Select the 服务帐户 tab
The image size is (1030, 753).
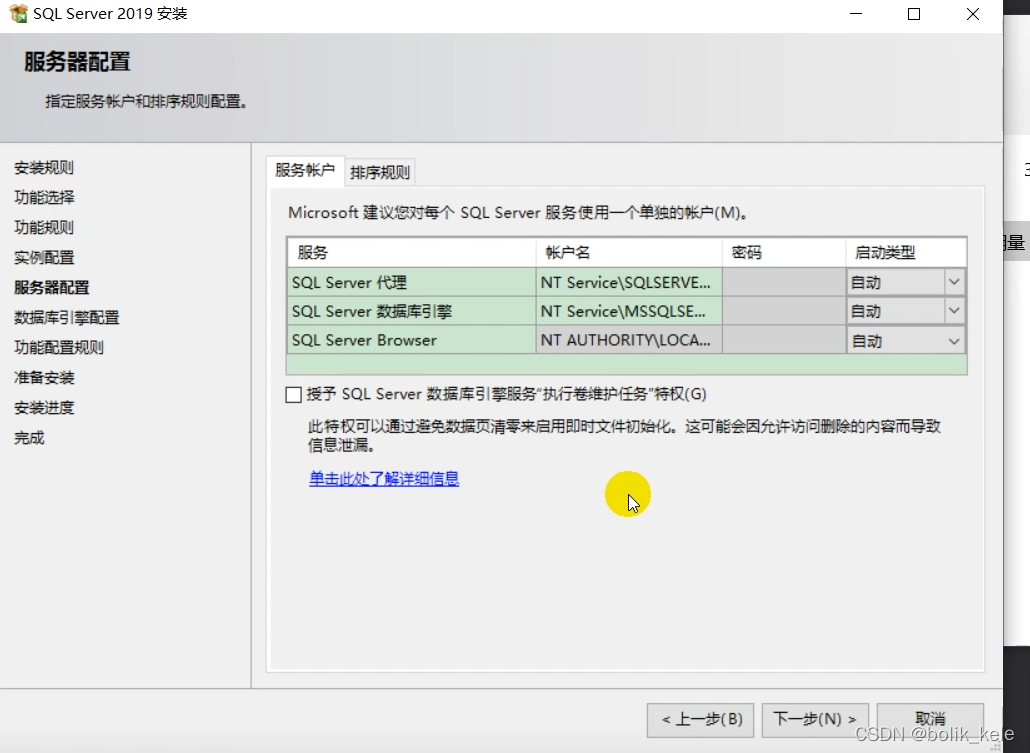pyautogui.click(x=305, y=170)
